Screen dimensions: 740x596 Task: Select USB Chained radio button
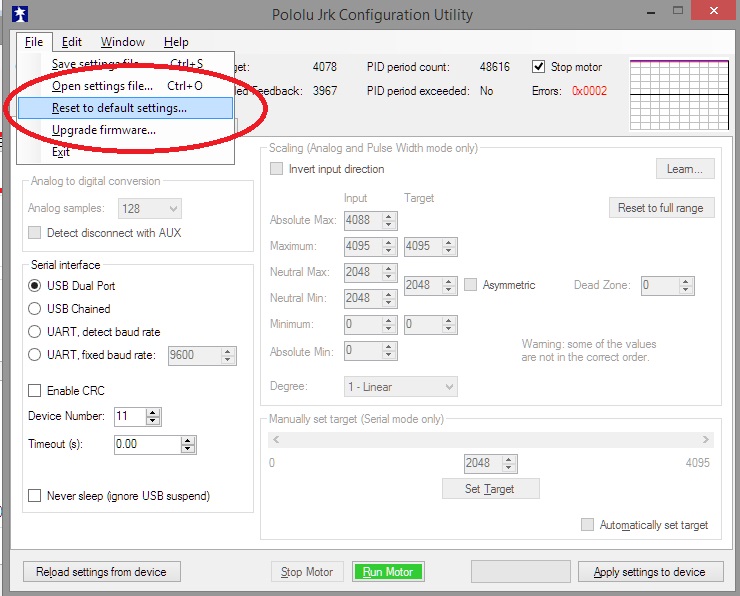[x=34, y=309]
